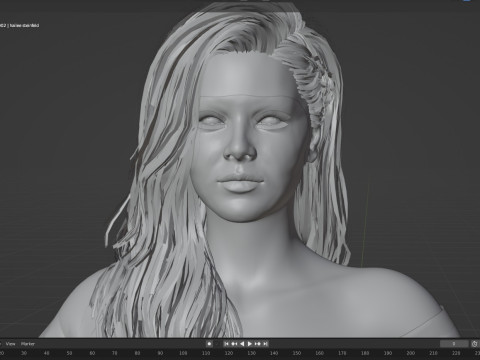Jump to the previous keyframe
Viewport: 480px width, 360px height.
pos(234,344)
